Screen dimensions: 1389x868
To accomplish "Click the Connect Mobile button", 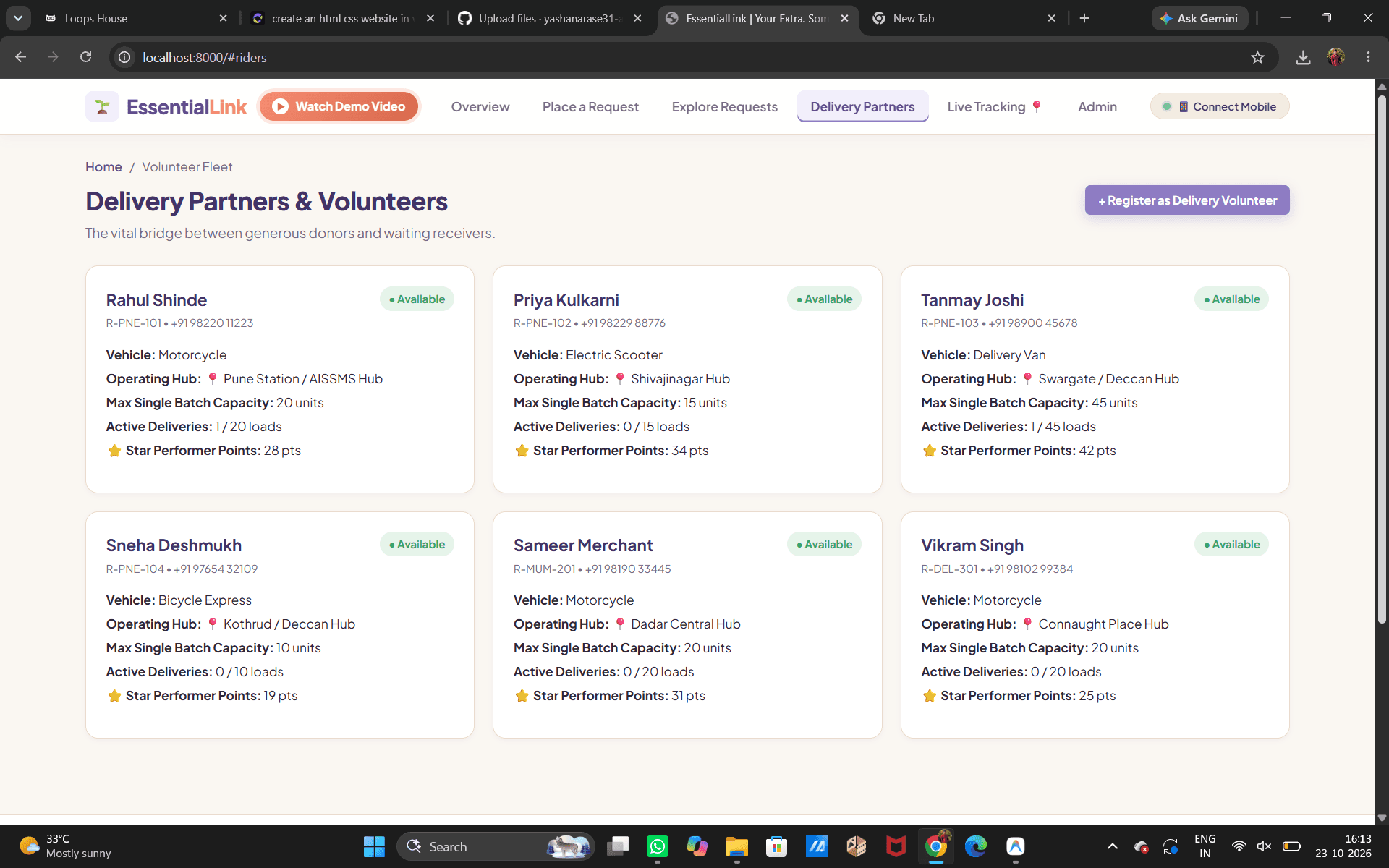I will (1220, 106).
